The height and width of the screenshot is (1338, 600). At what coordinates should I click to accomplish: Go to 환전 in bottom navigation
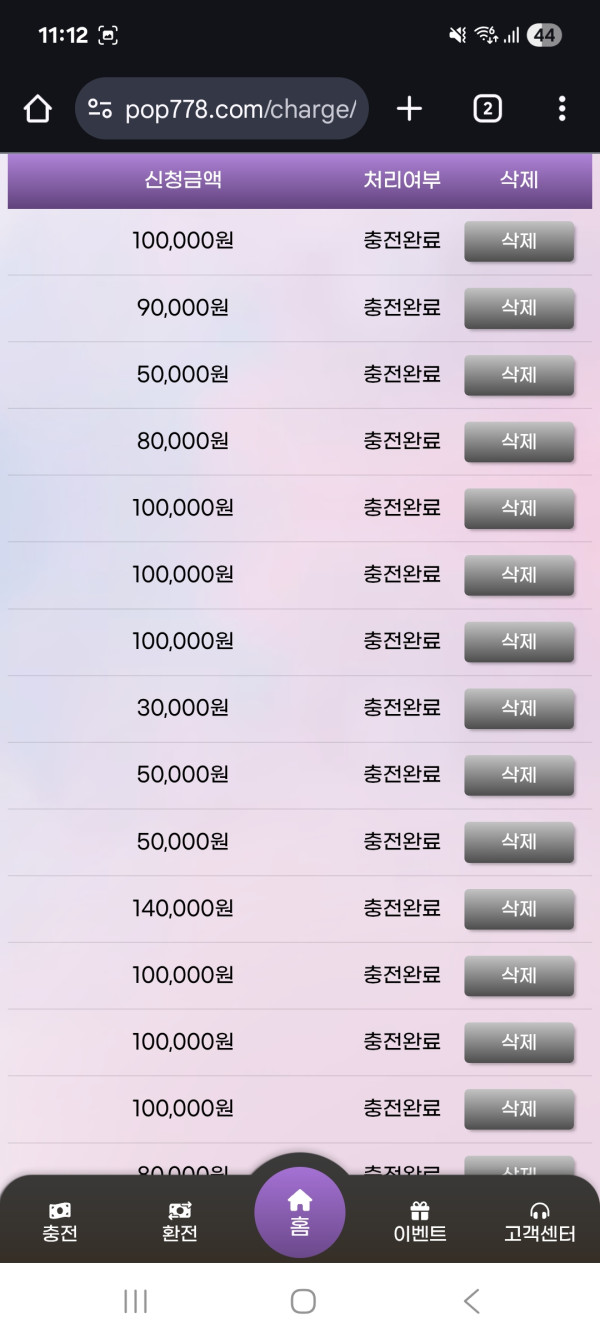click(180, 1222)
